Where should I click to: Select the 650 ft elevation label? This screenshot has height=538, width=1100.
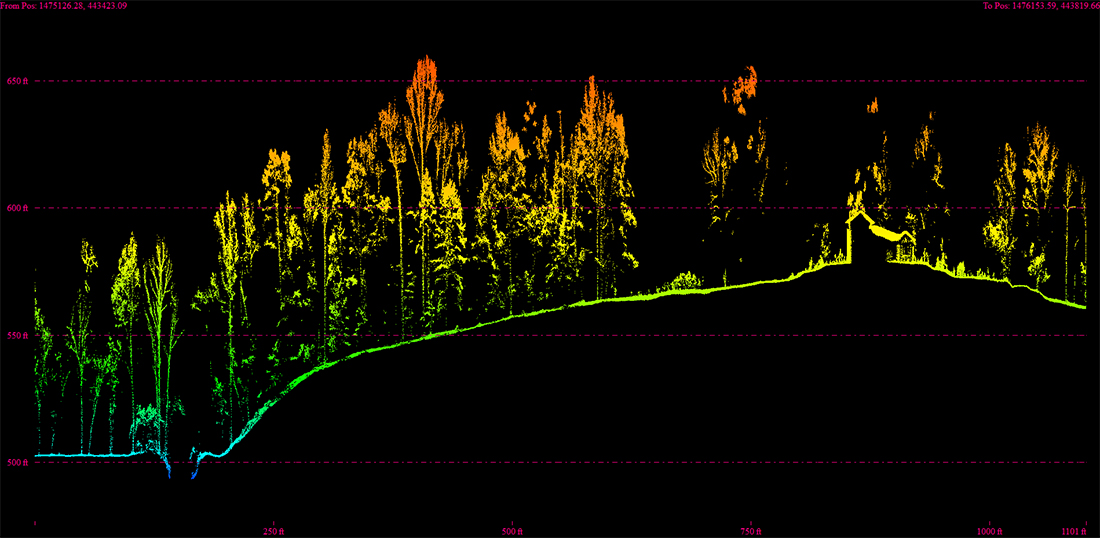[18, 81]
